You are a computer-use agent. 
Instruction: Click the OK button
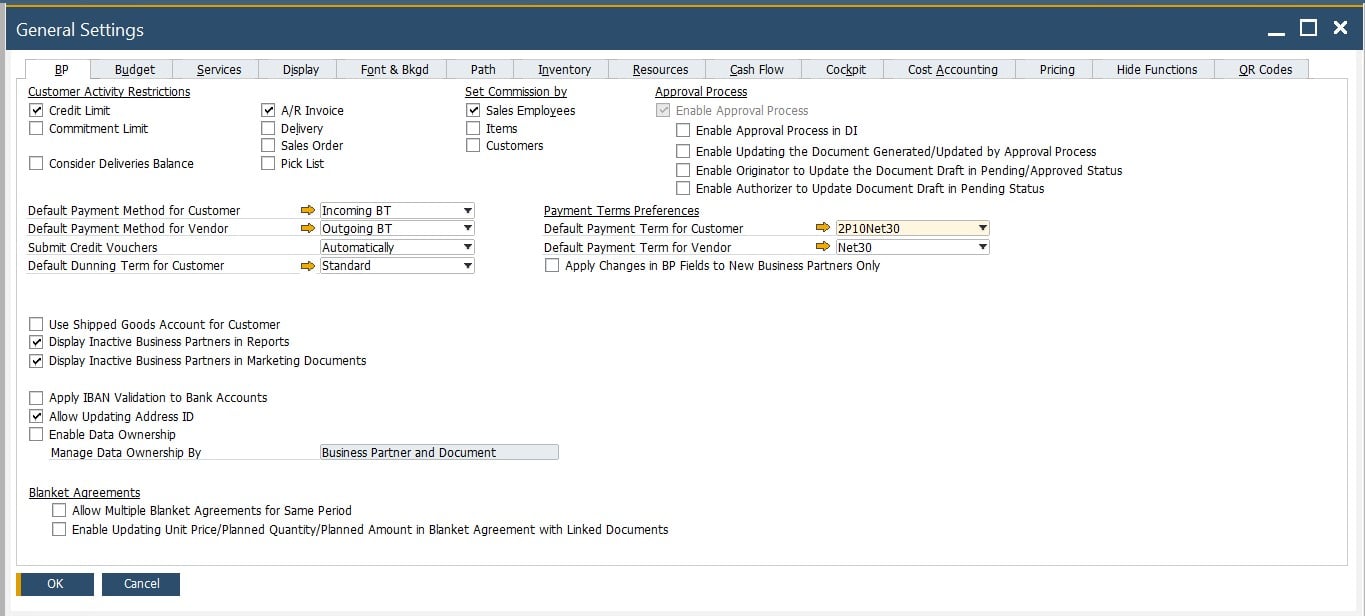click(55, 584)
